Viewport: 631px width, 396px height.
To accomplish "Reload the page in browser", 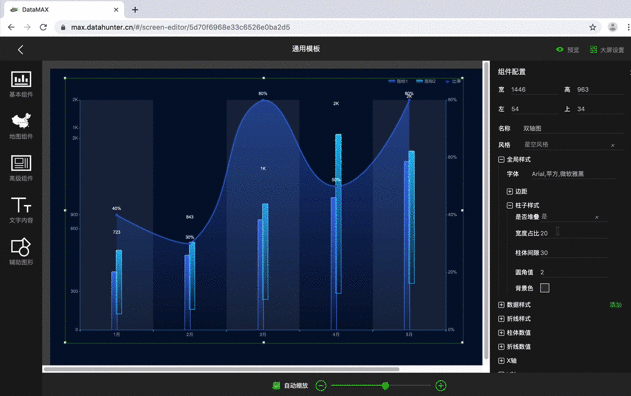I will [x=43, y=27].
